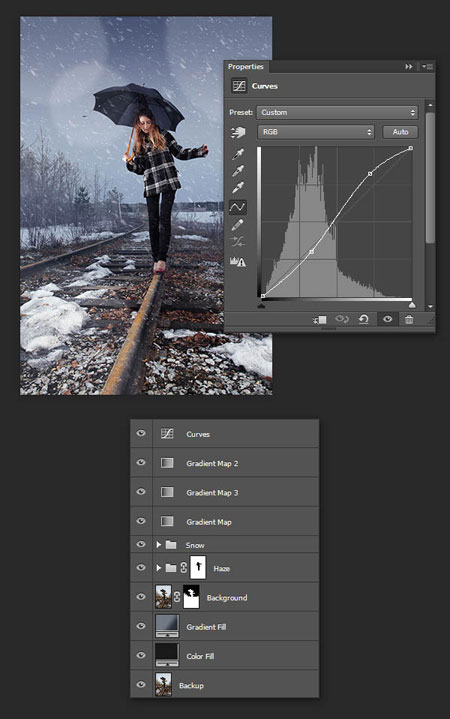This screenshot has width=450, height=719.
Task: Hide the Color Fill layer
Action: (141, 655)
